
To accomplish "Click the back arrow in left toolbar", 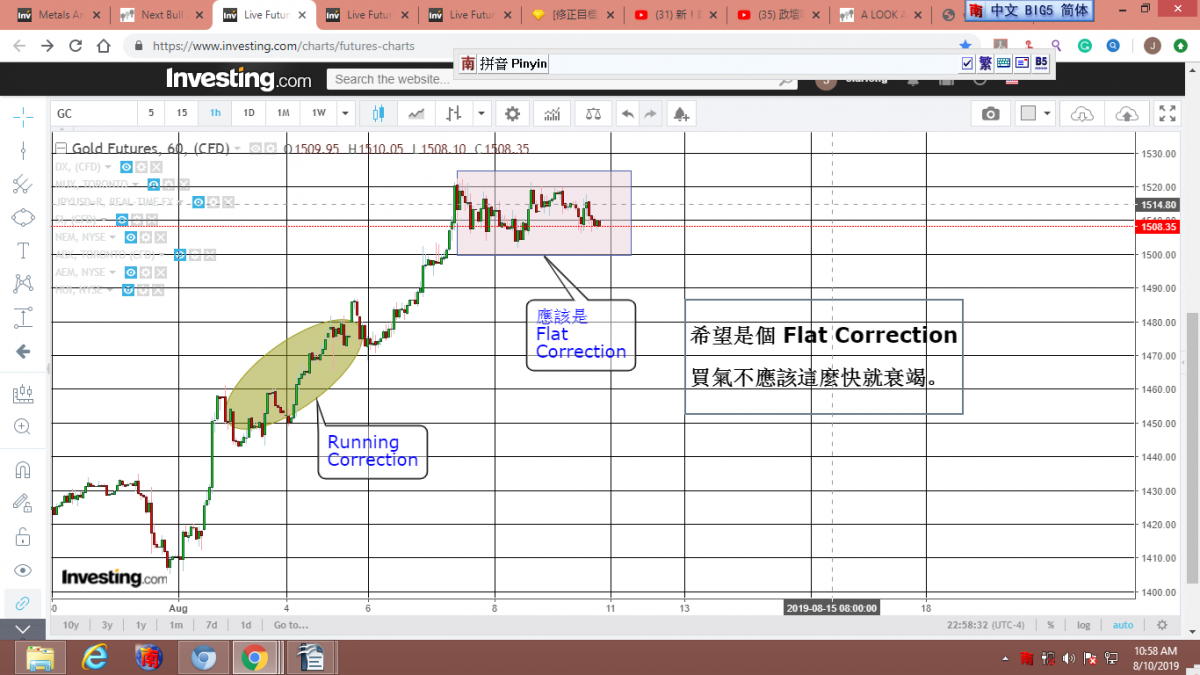I will tap(23, 352).
